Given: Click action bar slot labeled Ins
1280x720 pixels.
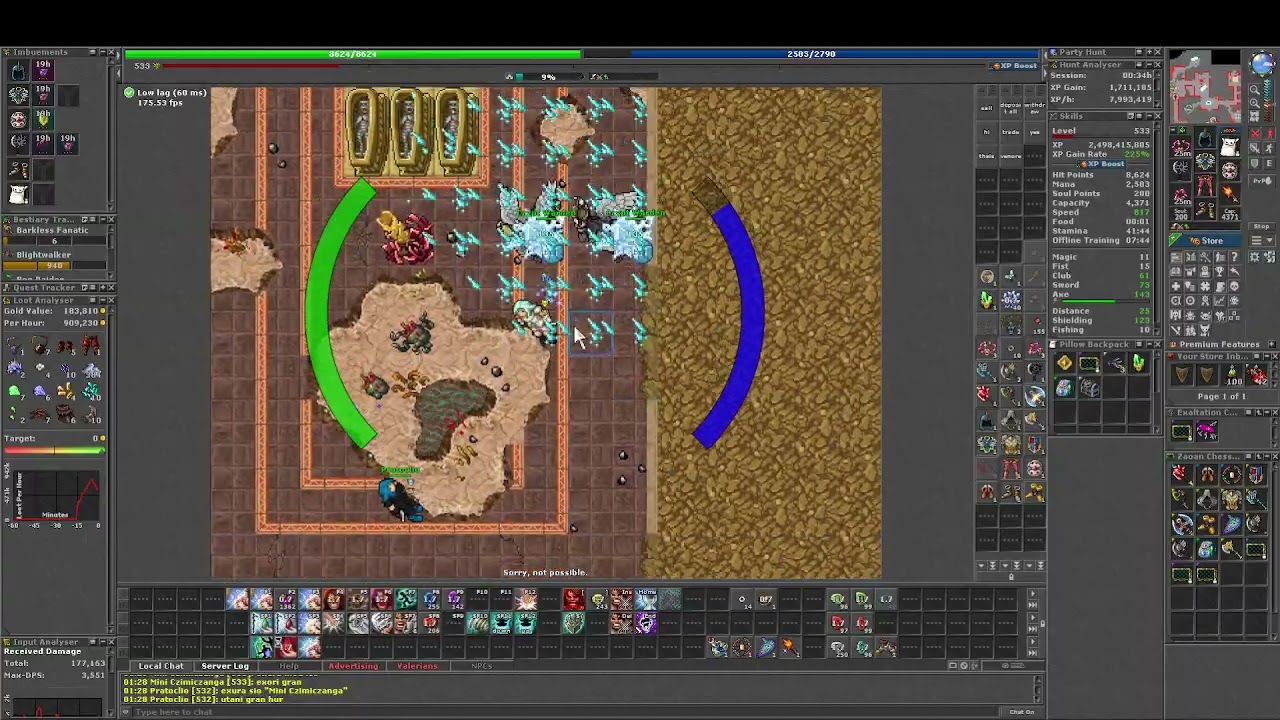Looking at the screenshot, I should tap(622, 599).
